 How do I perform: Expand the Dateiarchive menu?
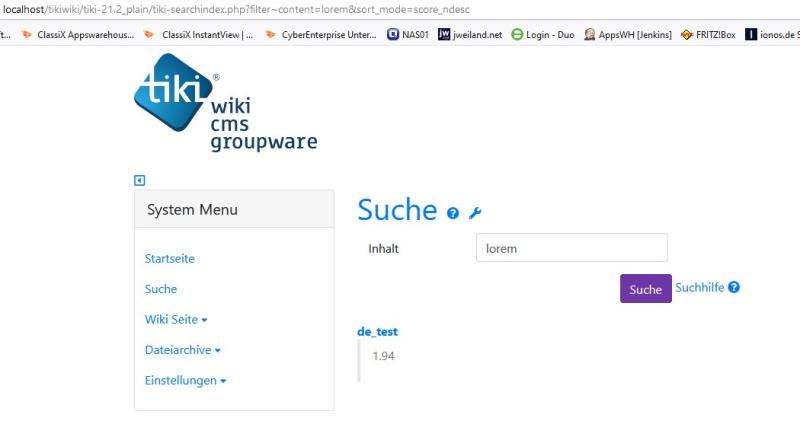[x=183, y=350]
